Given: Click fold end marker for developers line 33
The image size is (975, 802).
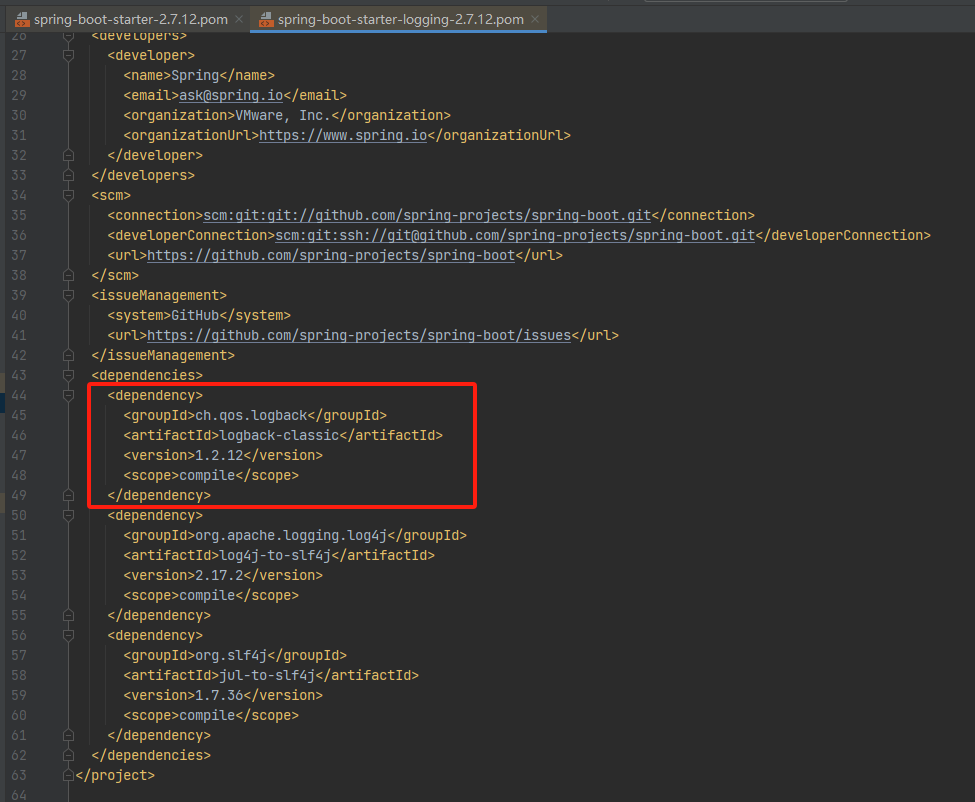Looking at the screenshot, I should (68, 175).
